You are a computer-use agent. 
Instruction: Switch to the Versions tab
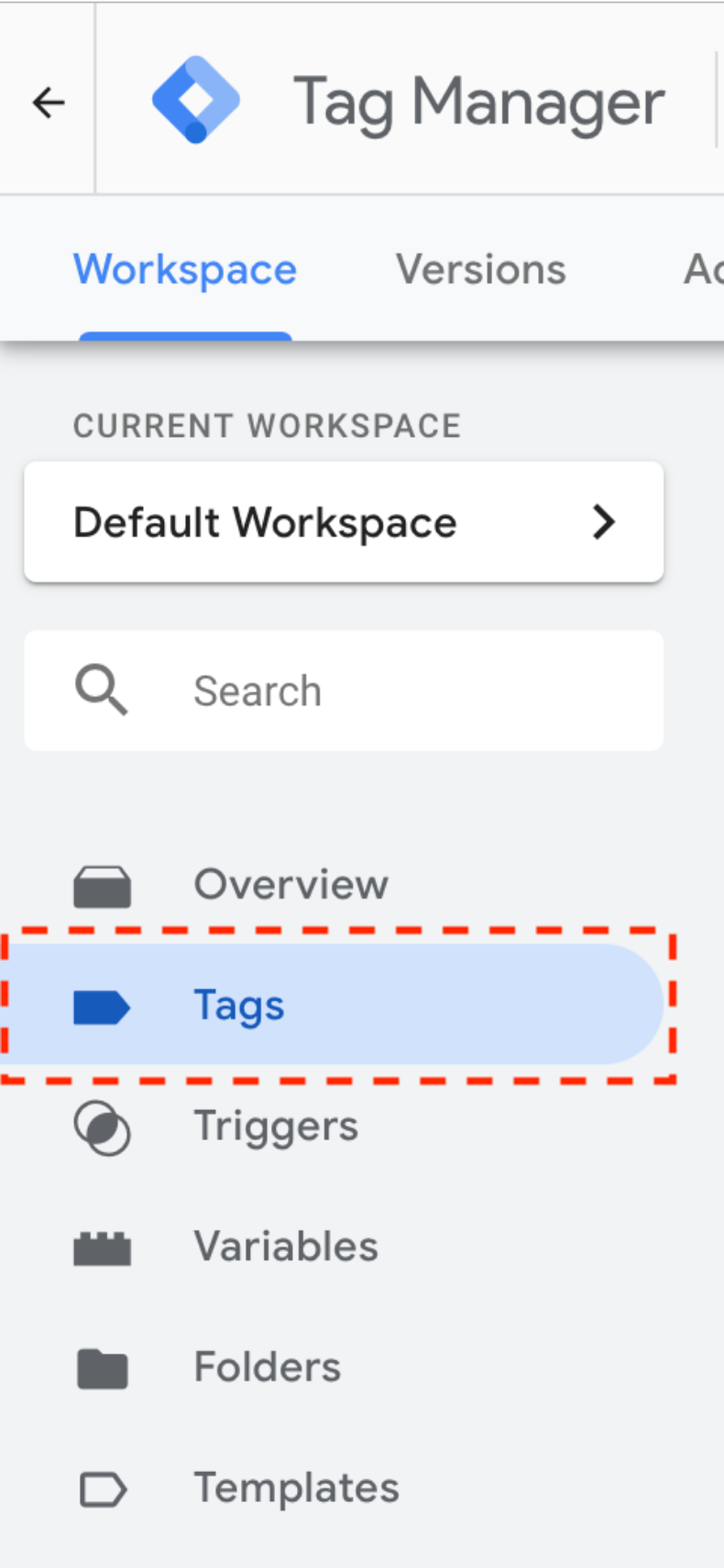480,268
